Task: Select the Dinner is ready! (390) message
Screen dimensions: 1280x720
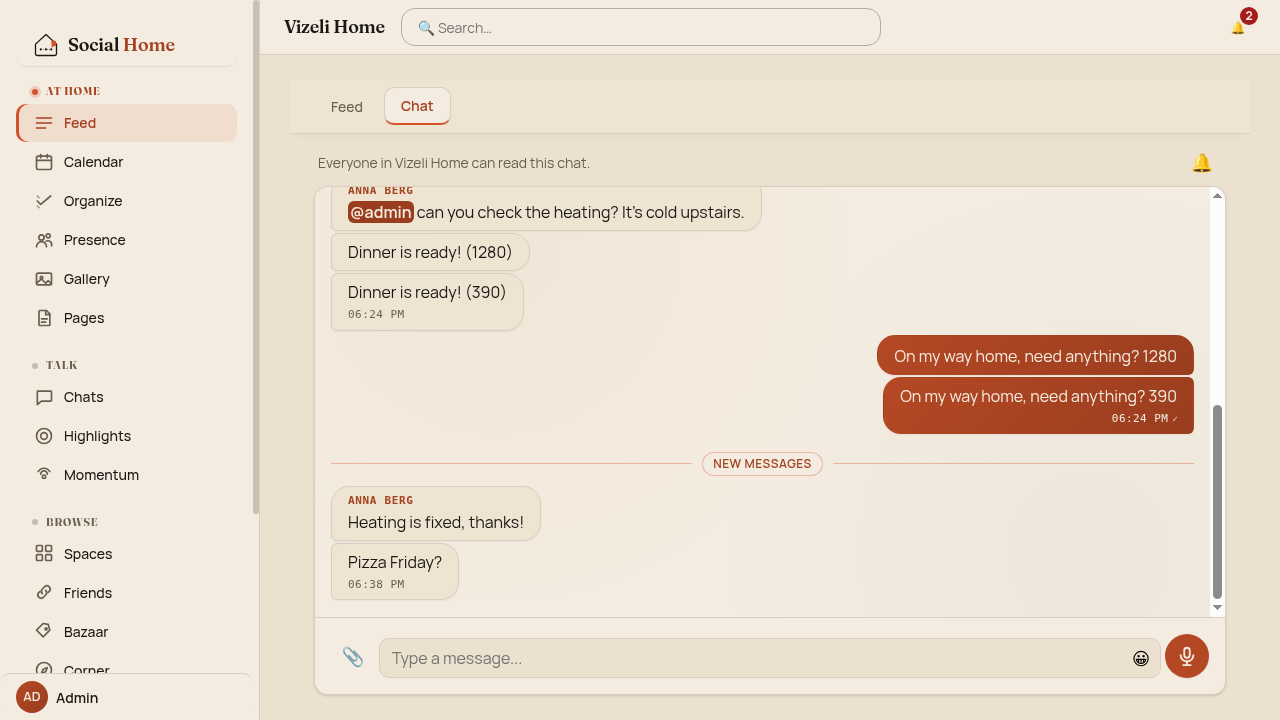Action: [427, 302]
